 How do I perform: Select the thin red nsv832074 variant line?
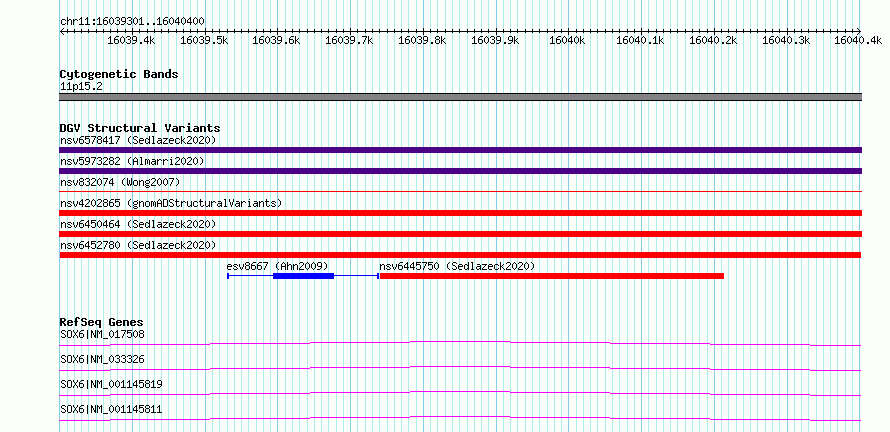pos(460,192)
